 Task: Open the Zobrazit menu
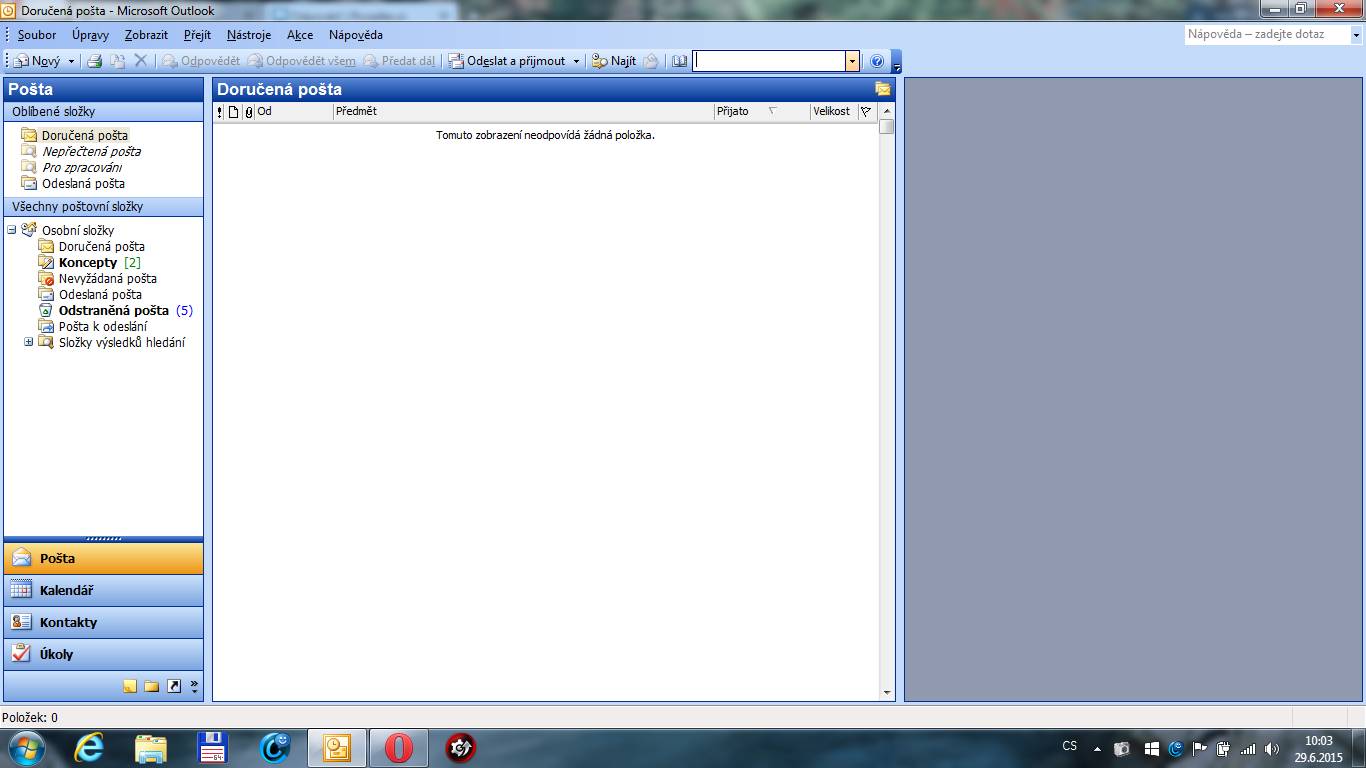146,35
